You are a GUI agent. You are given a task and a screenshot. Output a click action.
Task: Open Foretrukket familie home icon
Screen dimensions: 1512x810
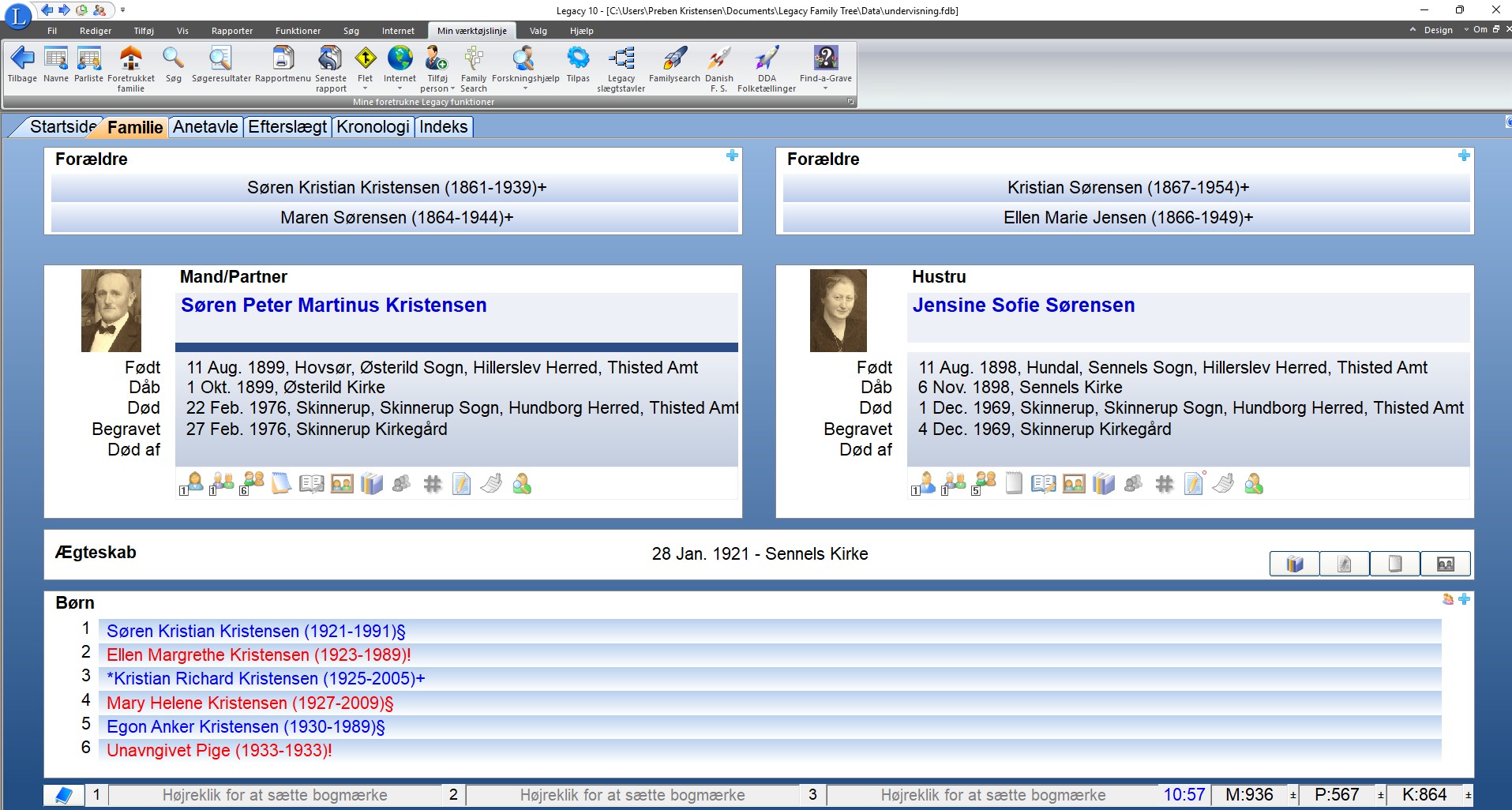pos(130,59)
